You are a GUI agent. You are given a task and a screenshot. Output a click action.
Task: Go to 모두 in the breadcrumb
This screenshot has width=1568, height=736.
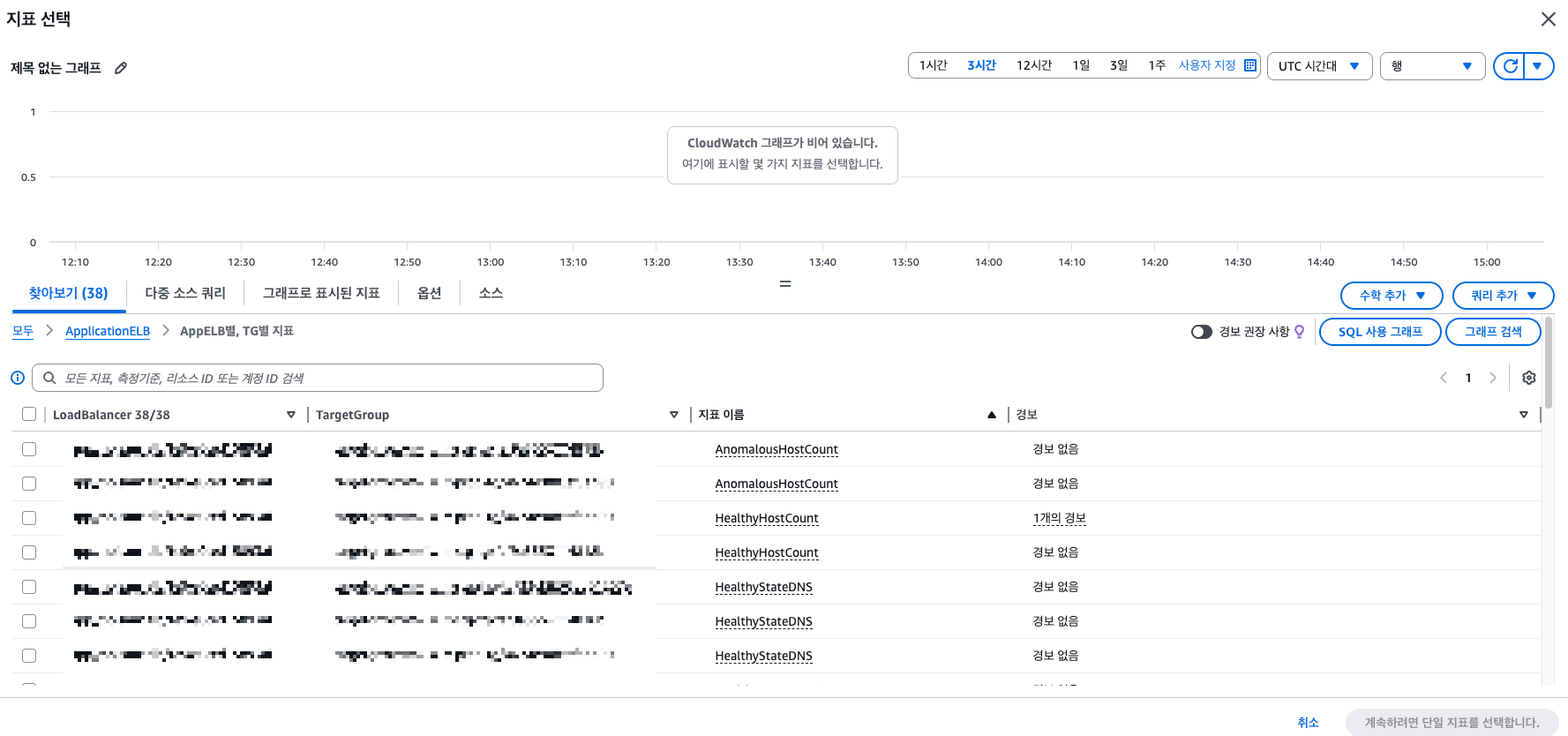[23, 331]
